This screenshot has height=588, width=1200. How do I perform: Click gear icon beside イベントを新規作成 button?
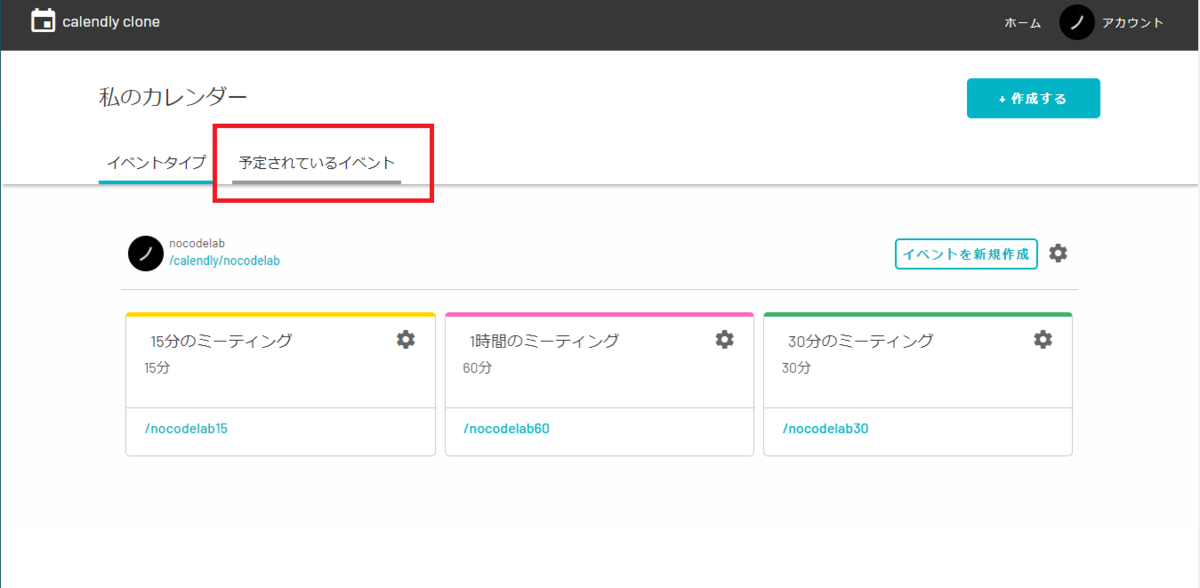pos(1058,254)
